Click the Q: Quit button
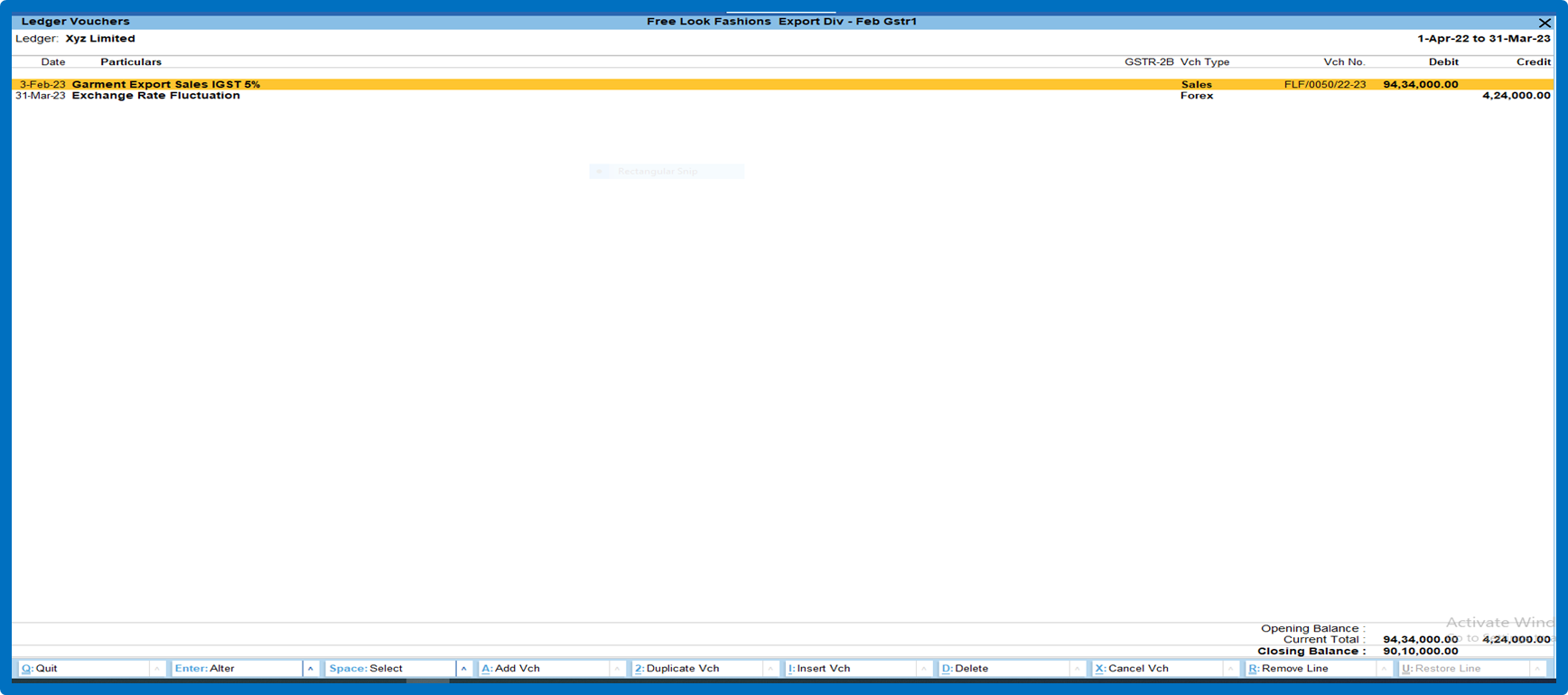Image resolution: width=1568 pixels, height=695 pixels. 83,669
